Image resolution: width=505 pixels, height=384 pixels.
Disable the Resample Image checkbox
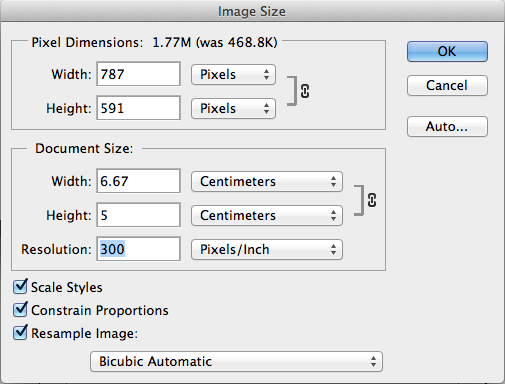coord(20,333)
